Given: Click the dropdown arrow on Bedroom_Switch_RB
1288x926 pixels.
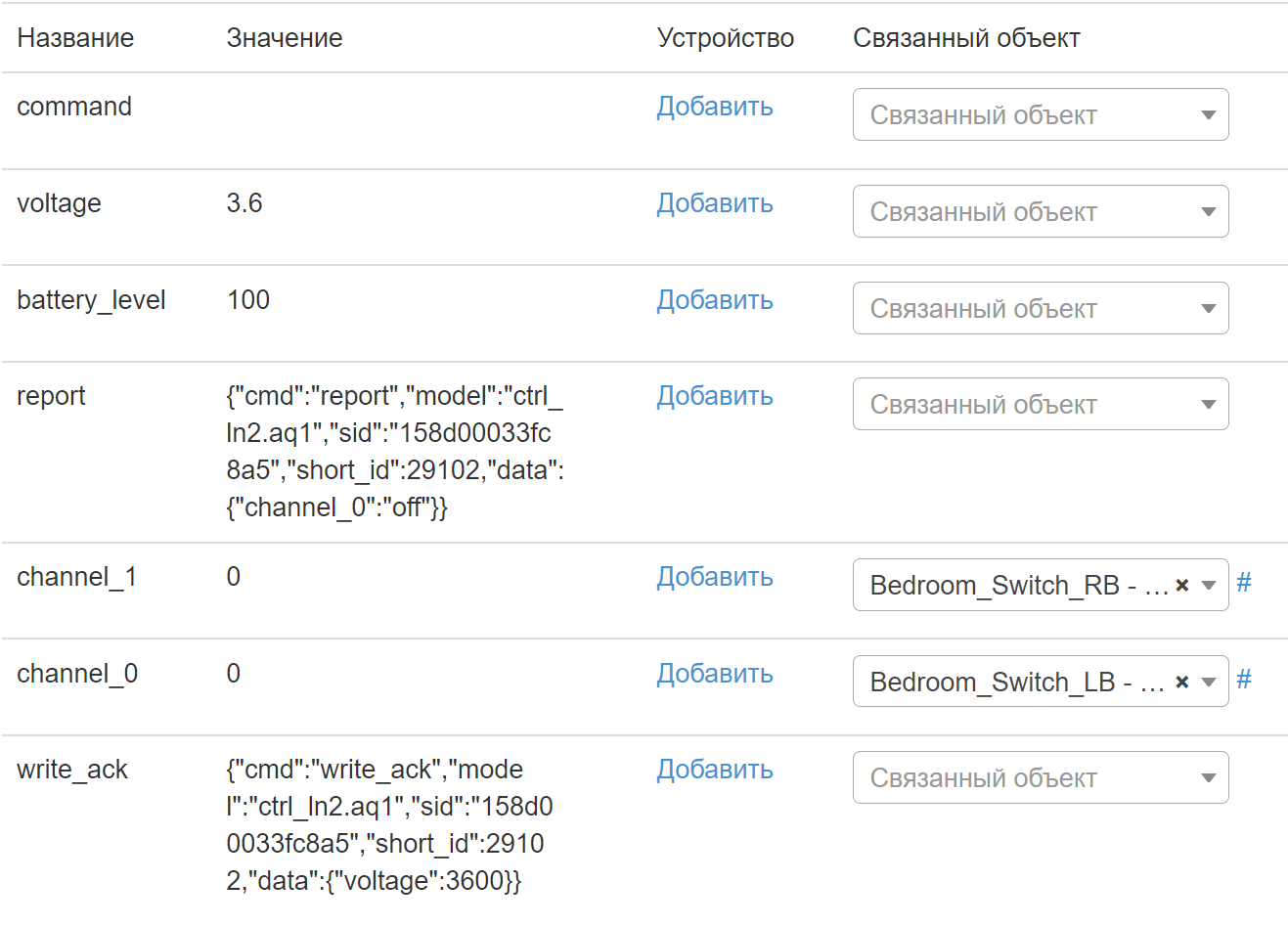Looking at the screenshot, I should [x=1209, y=586].
